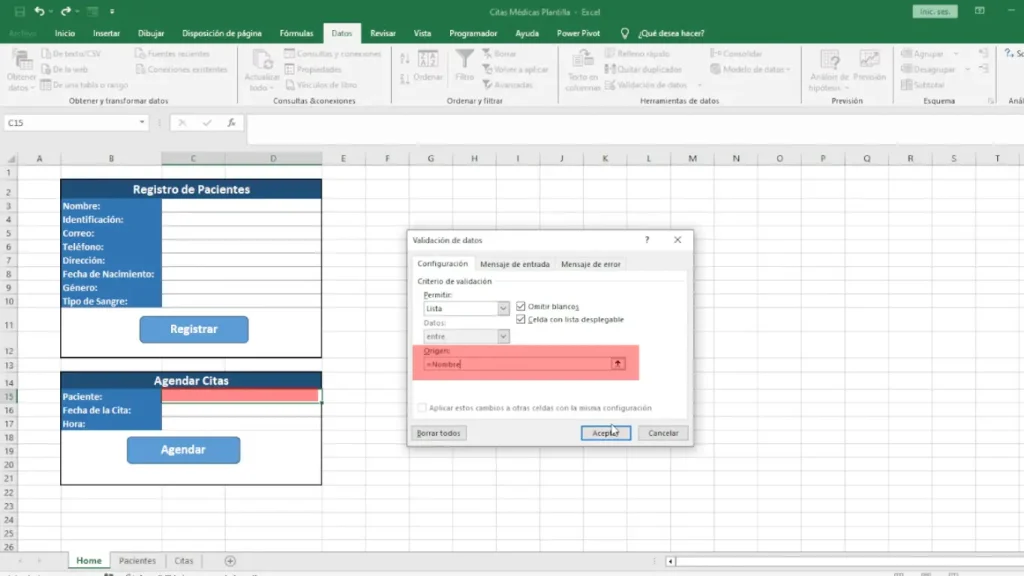Switch to the Pacientes sheet tab
The image size is (1024, 576).
click(x=137, y=561)
